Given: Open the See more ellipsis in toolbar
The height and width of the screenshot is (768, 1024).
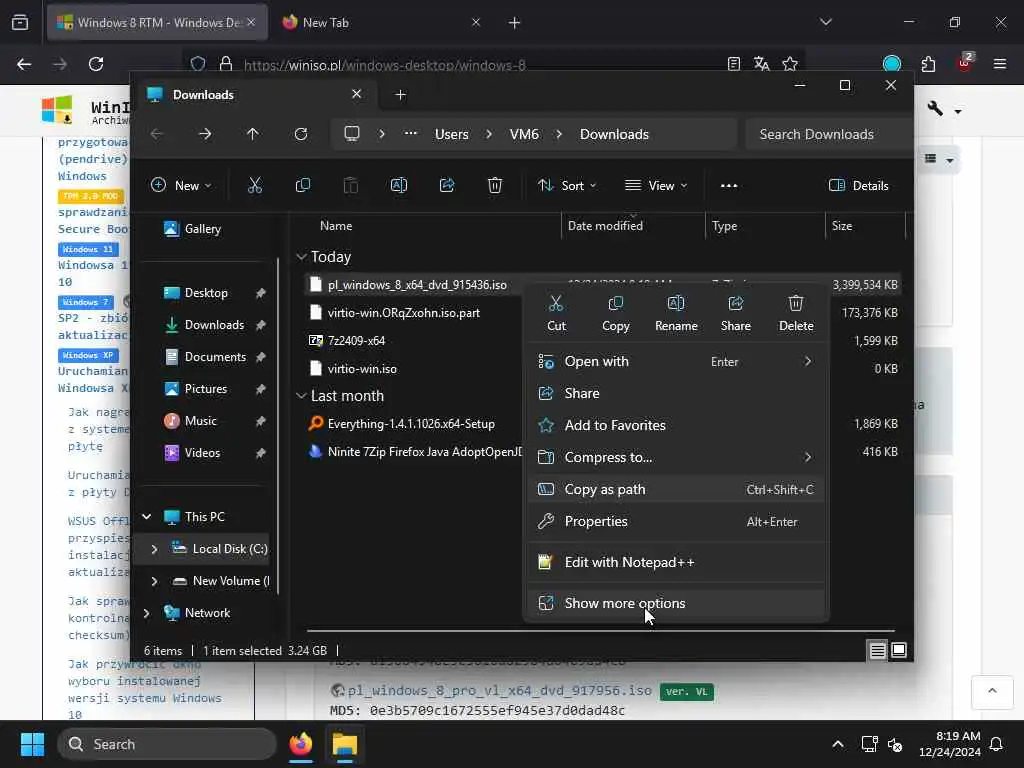Looking at the screenshot, I should [729, 185].
